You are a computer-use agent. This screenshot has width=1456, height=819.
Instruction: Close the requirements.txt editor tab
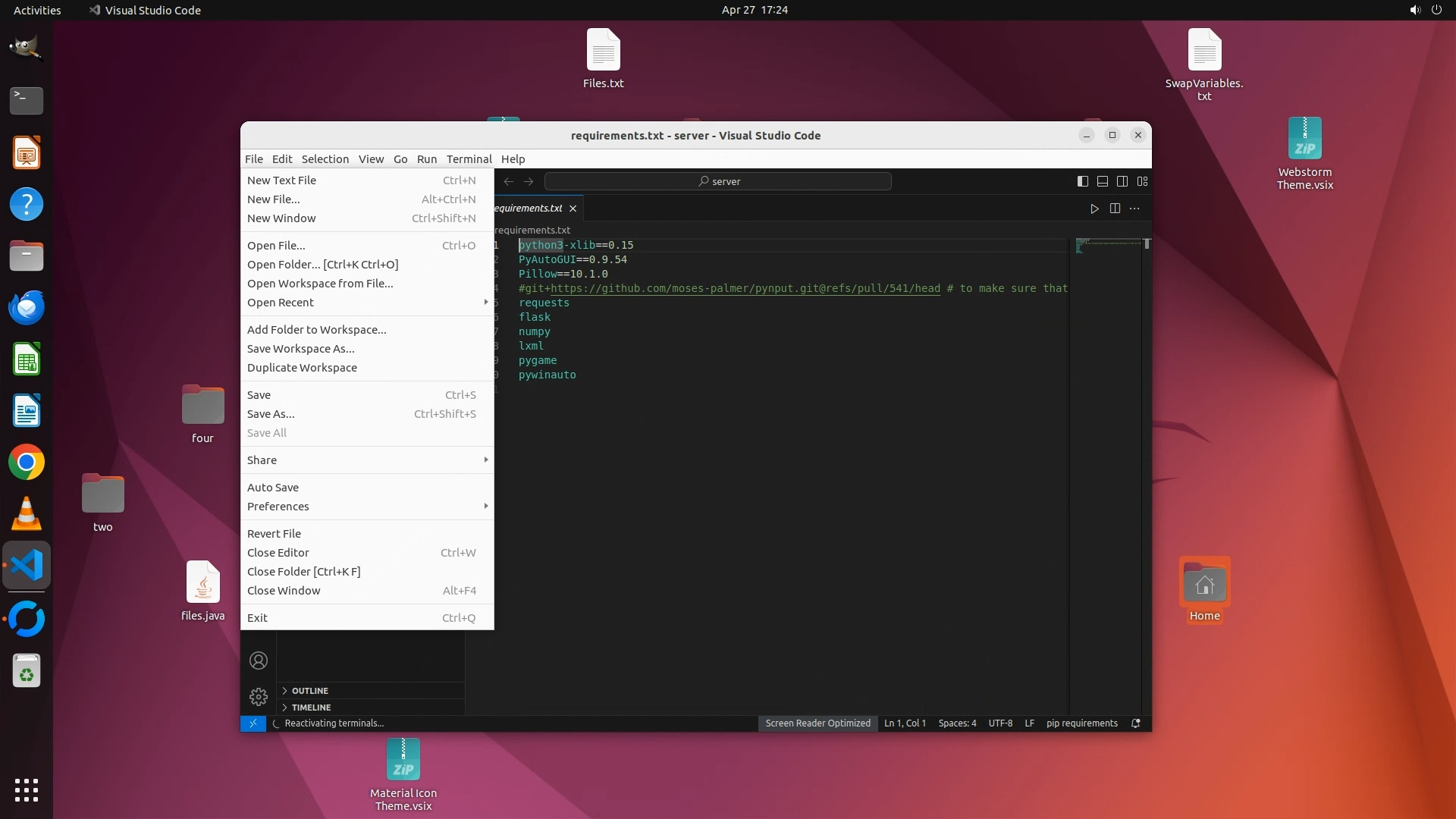[x=573, y=209]
